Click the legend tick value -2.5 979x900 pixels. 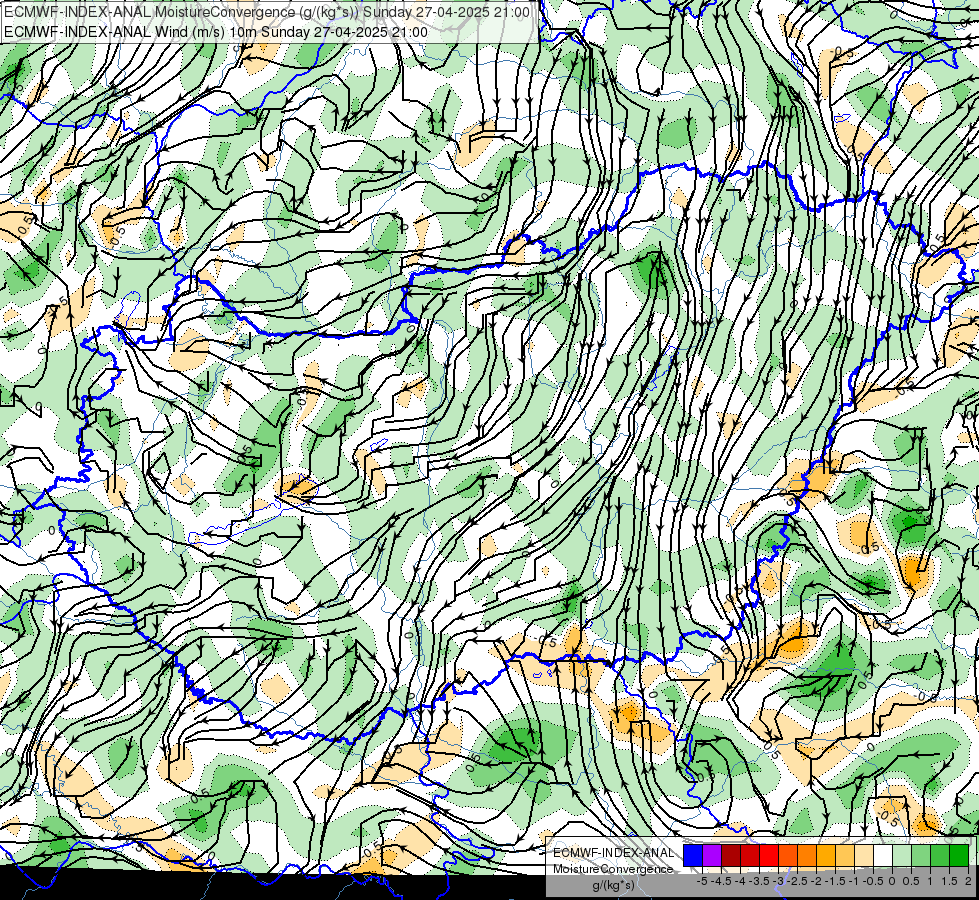click(x=797, y=881)
